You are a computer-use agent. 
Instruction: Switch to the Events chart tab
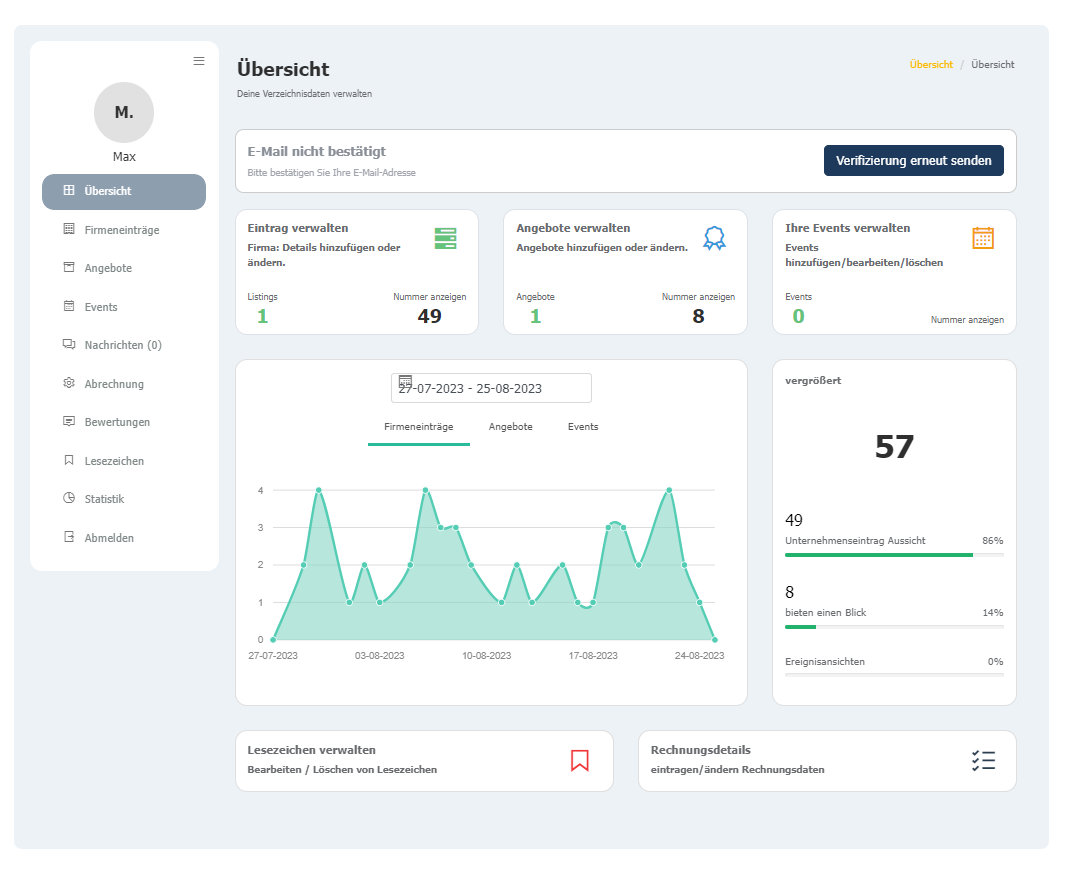(x=582, y=427)
